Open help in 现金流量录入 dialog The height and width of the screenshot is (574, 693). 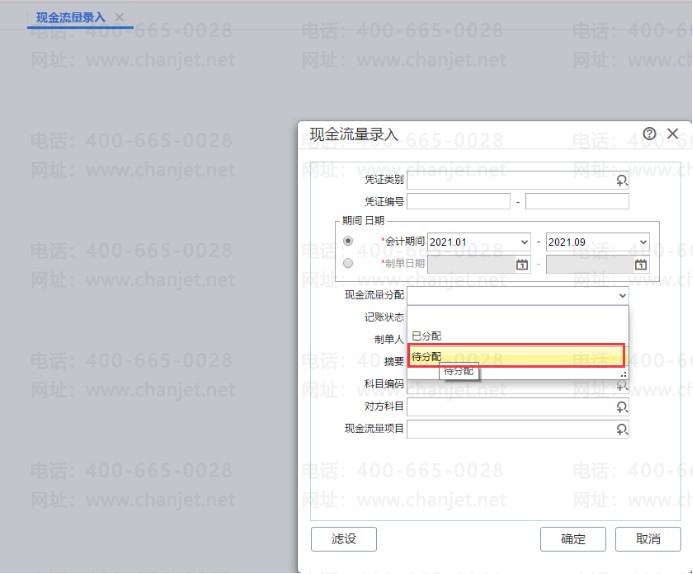pyautogui.click(x=649, y=133)
